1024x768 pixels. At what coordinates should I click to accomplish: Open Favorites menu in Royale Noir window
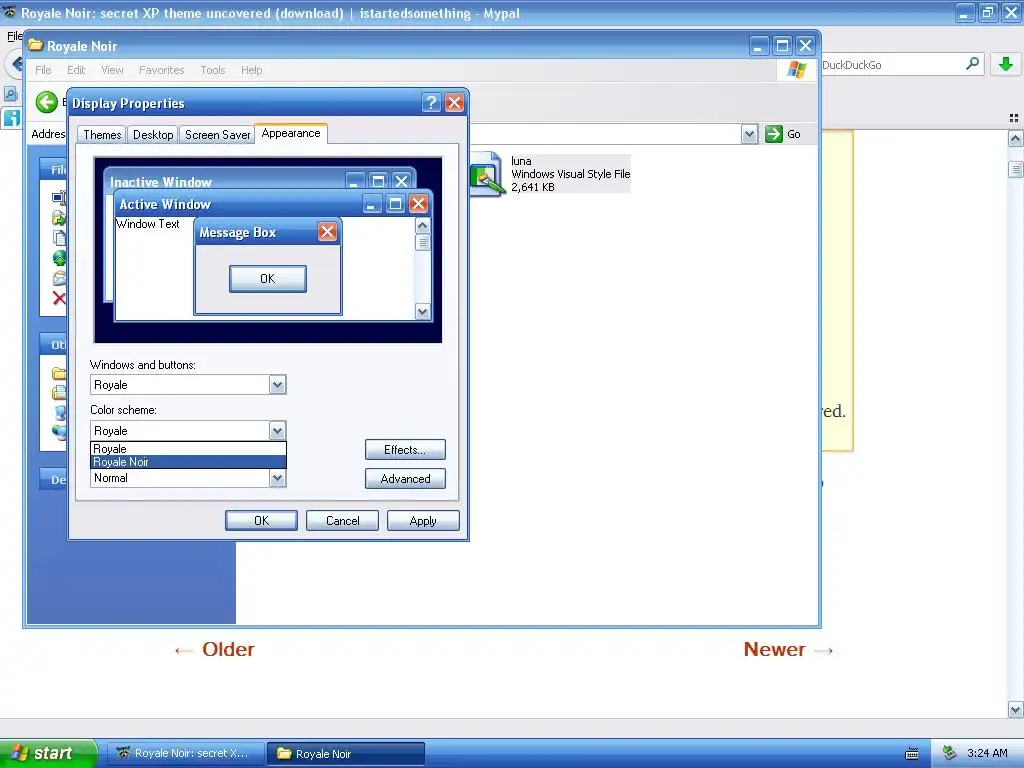tap(161, 70)
